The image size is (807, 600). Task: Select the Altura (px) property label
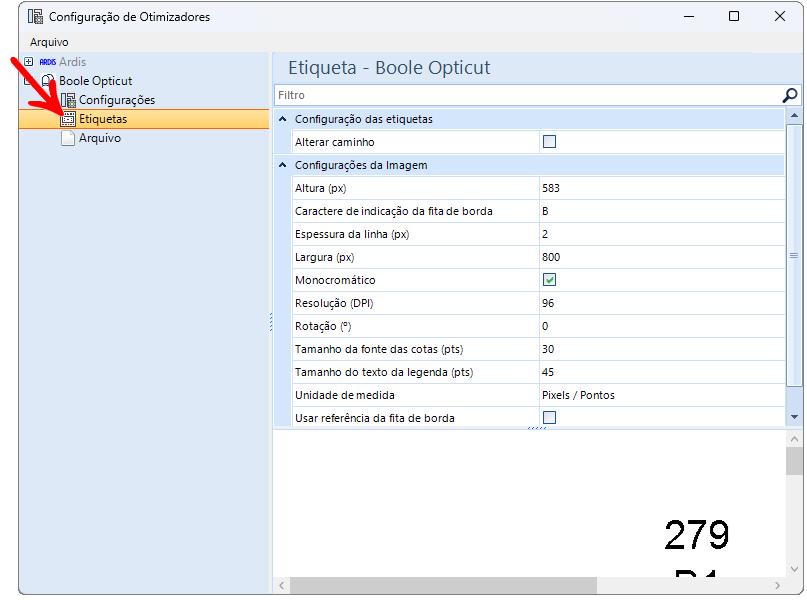(321, 188)
